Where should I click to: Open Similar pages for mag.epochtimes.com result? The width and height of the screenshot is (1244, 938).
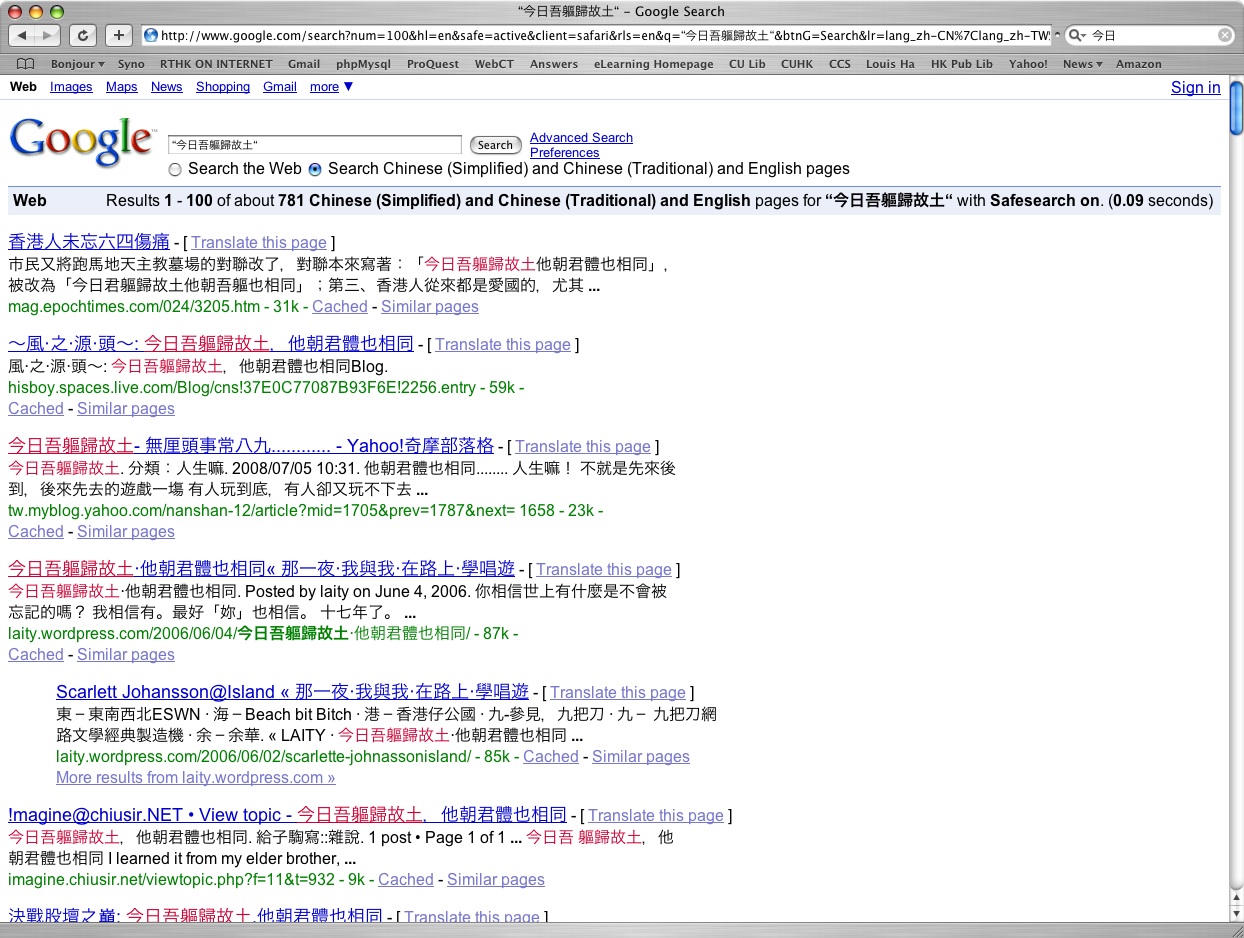pos(430,307)
